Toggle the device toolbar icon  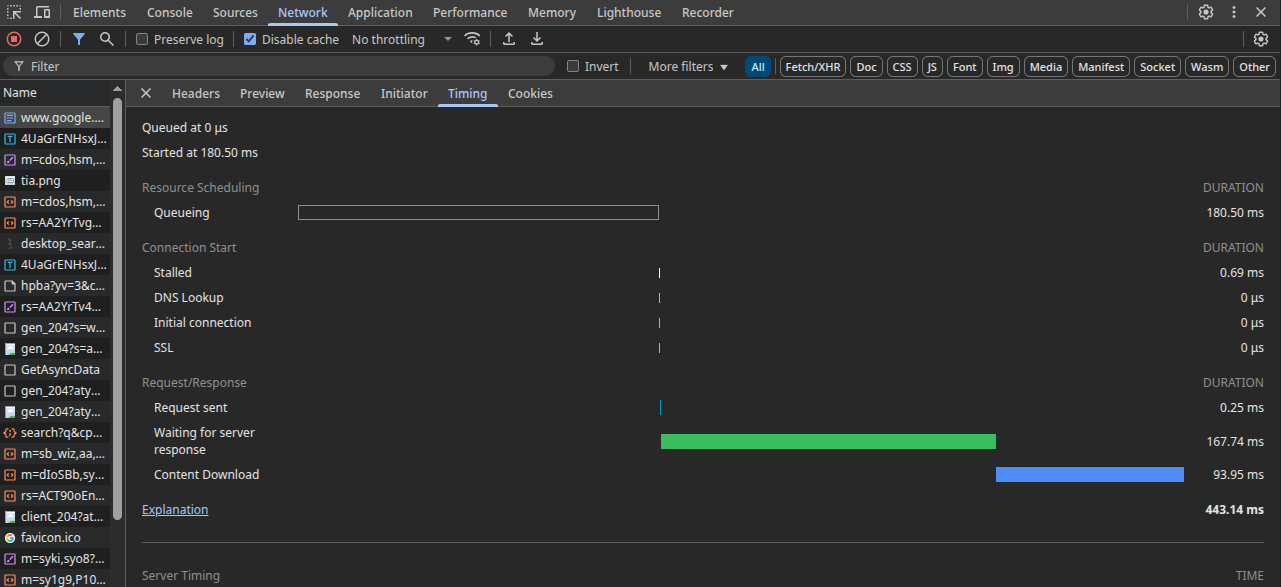tap(42, 12)
